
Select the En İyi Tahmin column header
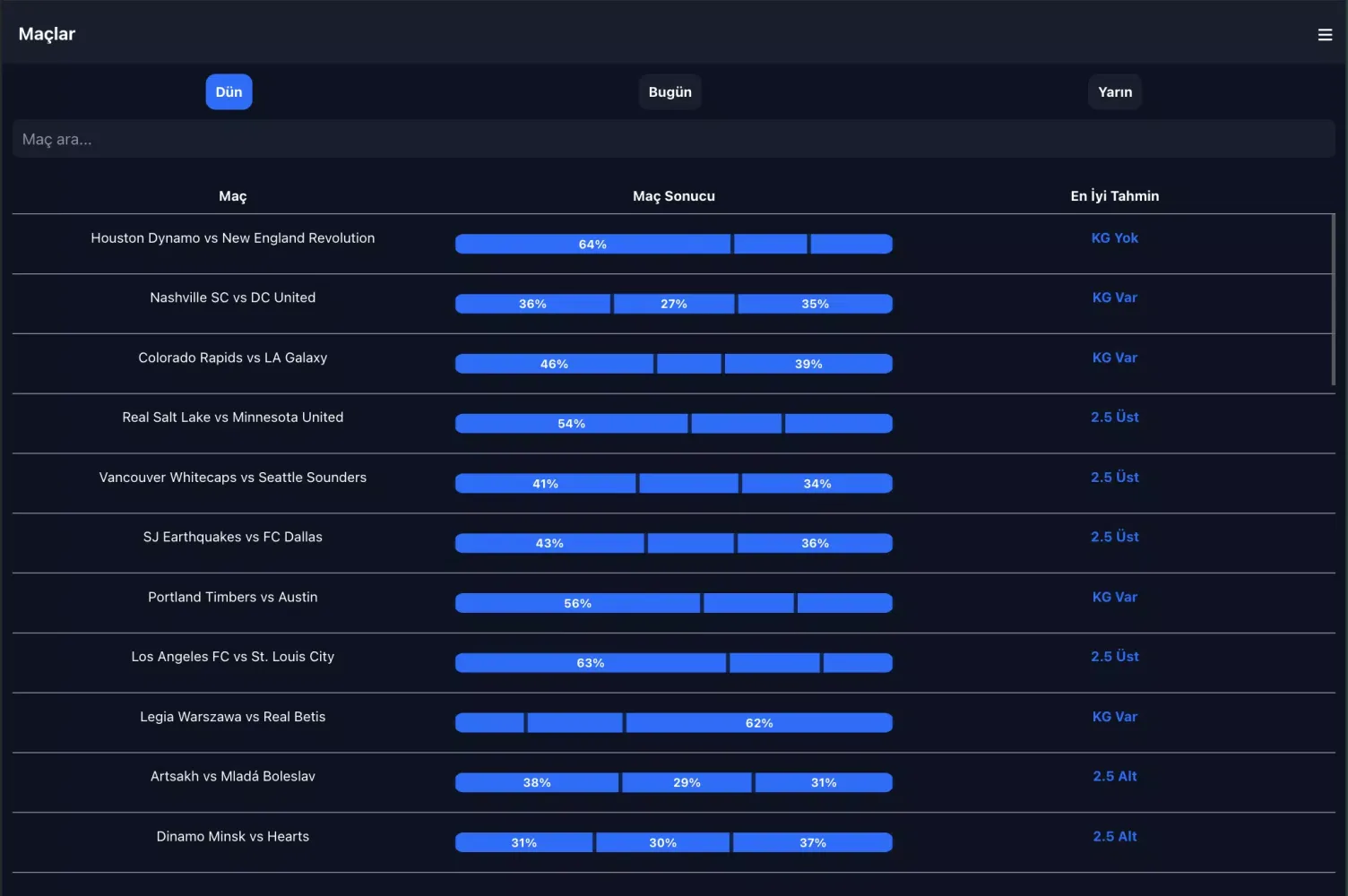point(1115,195)
